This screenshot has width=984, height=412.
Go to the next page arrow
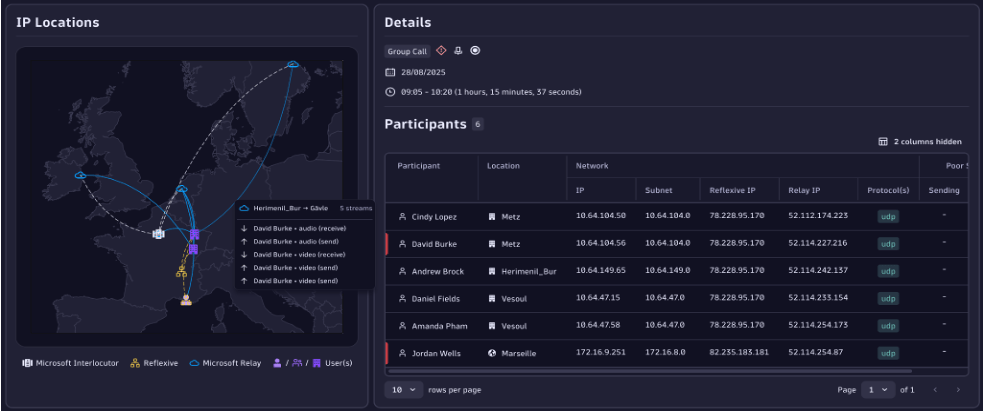click(x=958, y=389)
